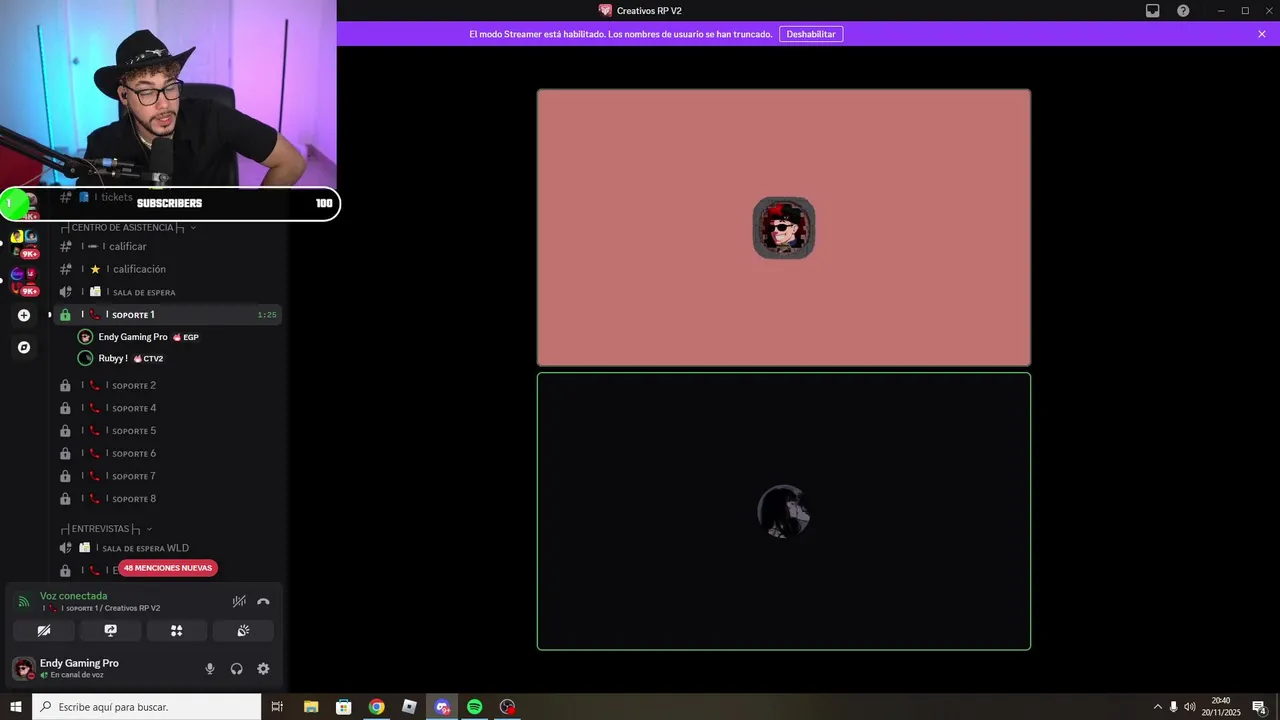Start screen share from voice panel
The width and height of the screenshot is (1280, 720).
110,631
